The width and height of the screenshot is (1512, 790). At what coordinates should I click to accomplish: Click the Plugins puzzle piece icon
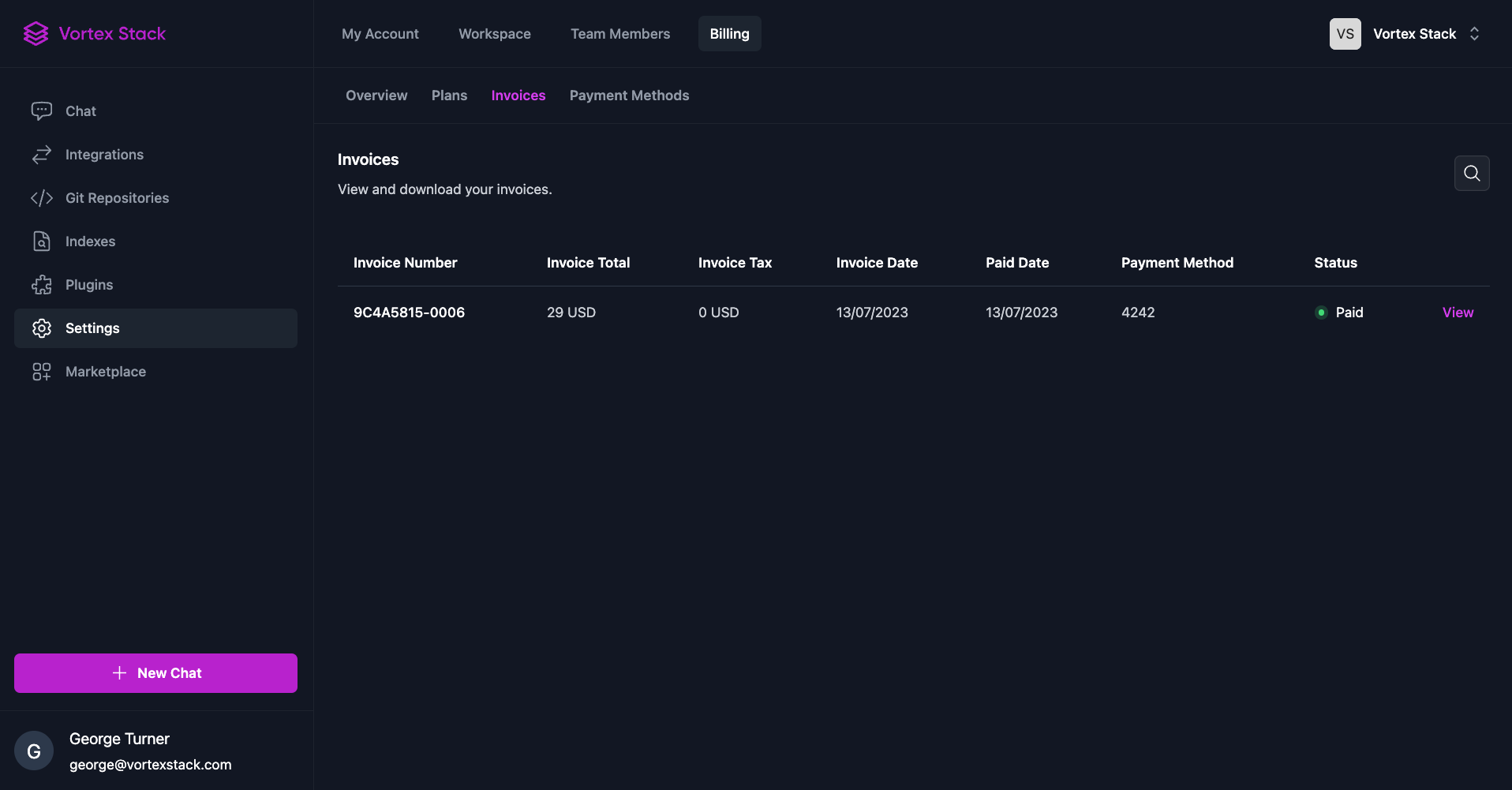[x=42, y=285]
